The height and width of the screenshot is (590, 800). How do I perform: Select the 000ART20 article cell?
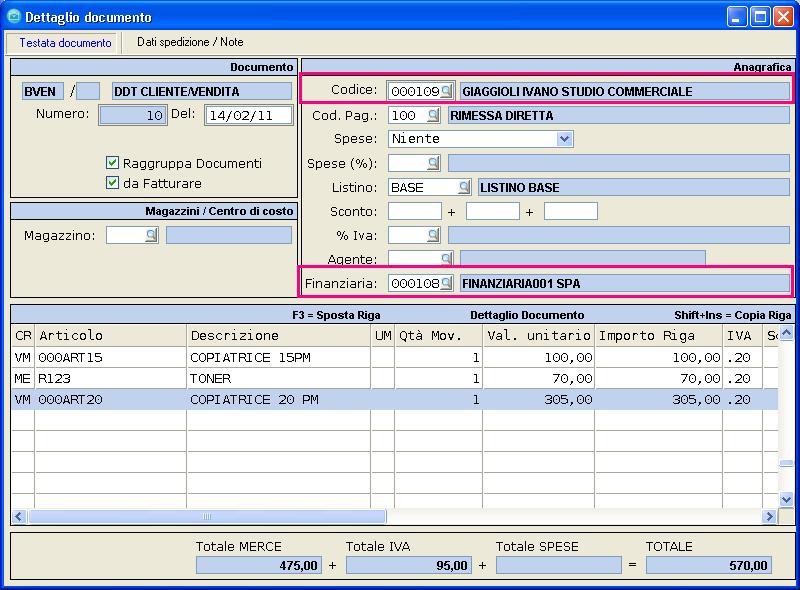point(111,400)
